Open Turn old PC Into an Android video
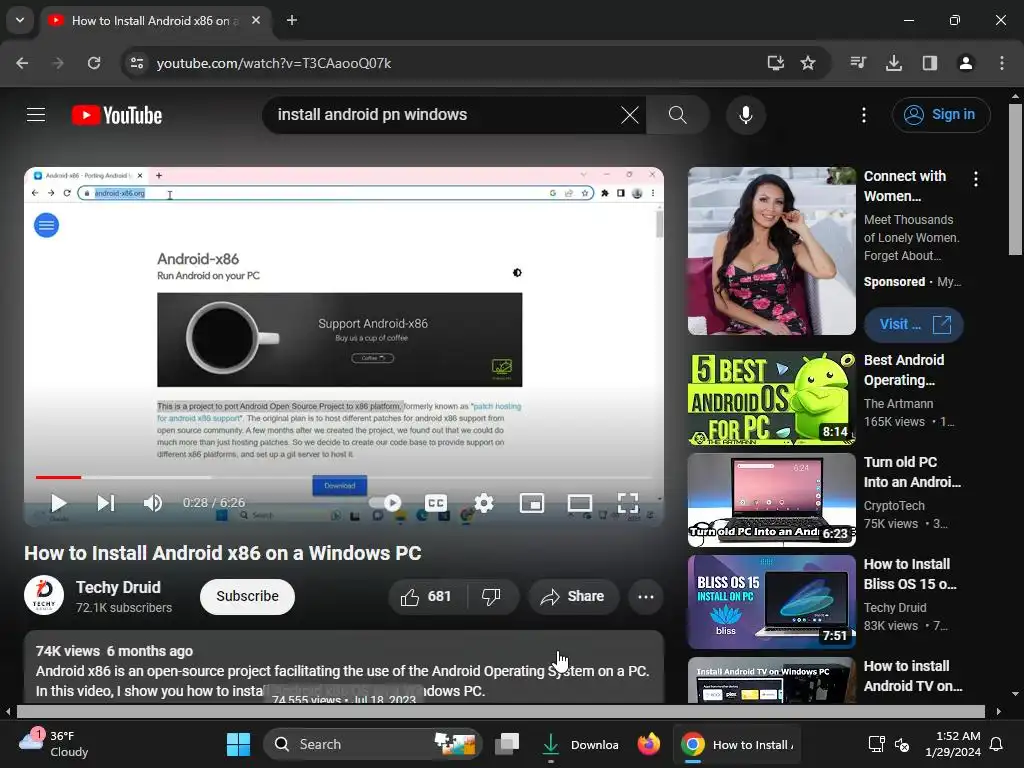1024x768 pixels. point(771,500)
